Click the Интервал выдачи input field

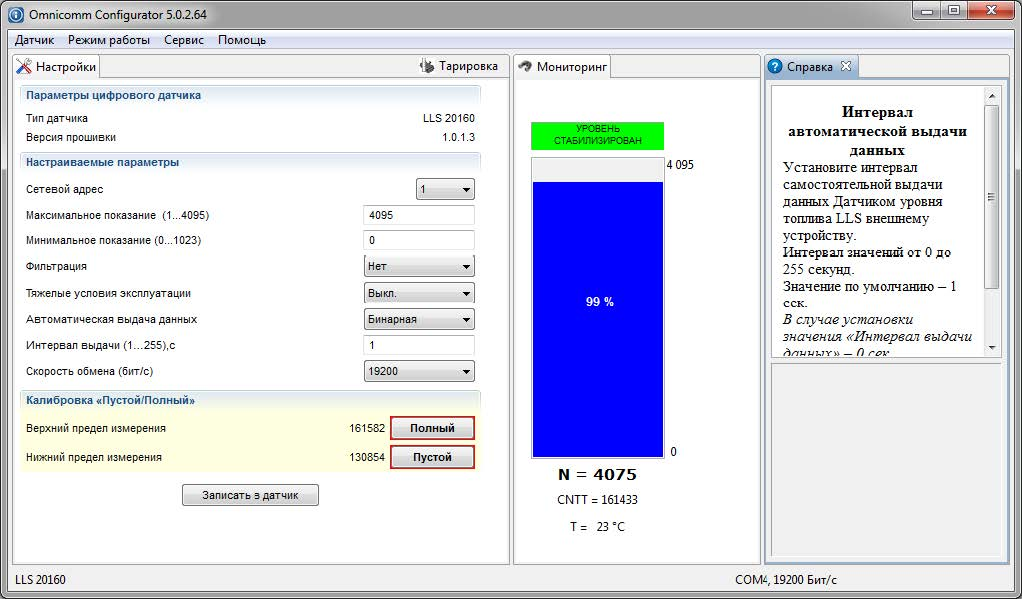(419, 345)
